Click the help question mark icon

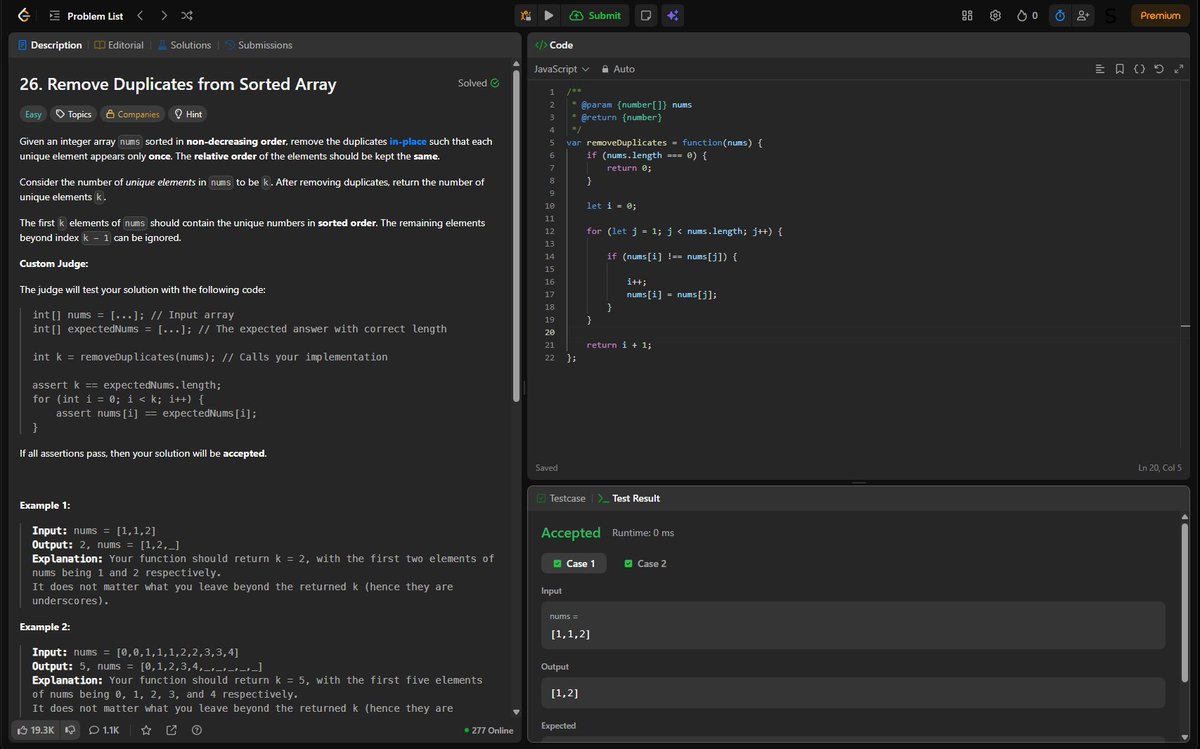(x=197, y=730)
